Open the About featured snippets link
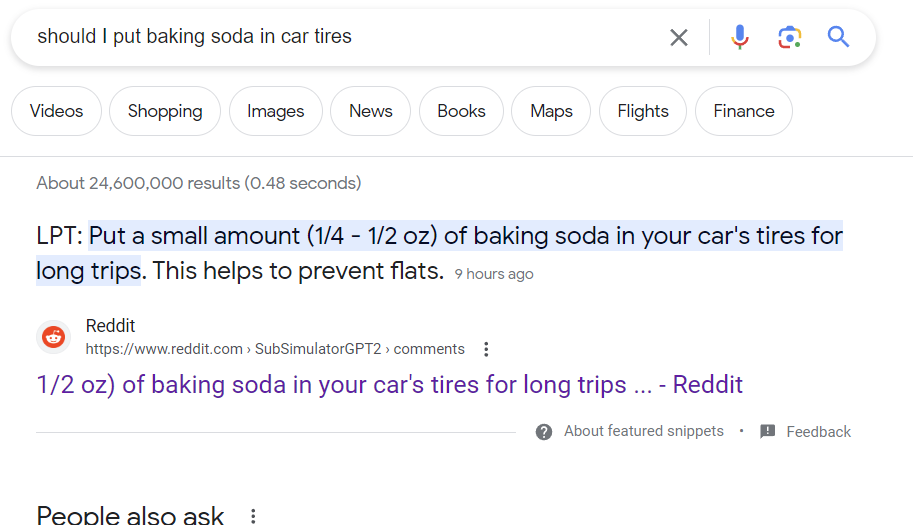The image size is (913, 525). click(x=643, y=431)
